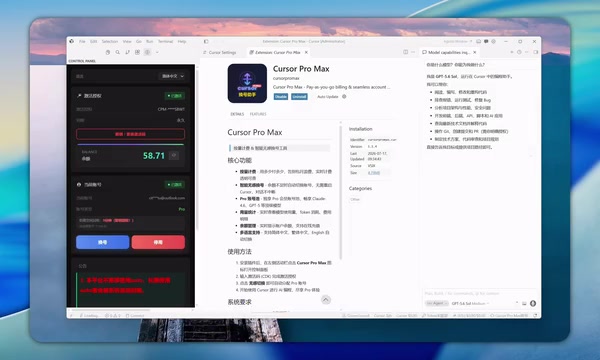Switch to Extension: Cursor Pro Max tab
Viewport: 600px width, 360px height.
(x=277, y=52)
